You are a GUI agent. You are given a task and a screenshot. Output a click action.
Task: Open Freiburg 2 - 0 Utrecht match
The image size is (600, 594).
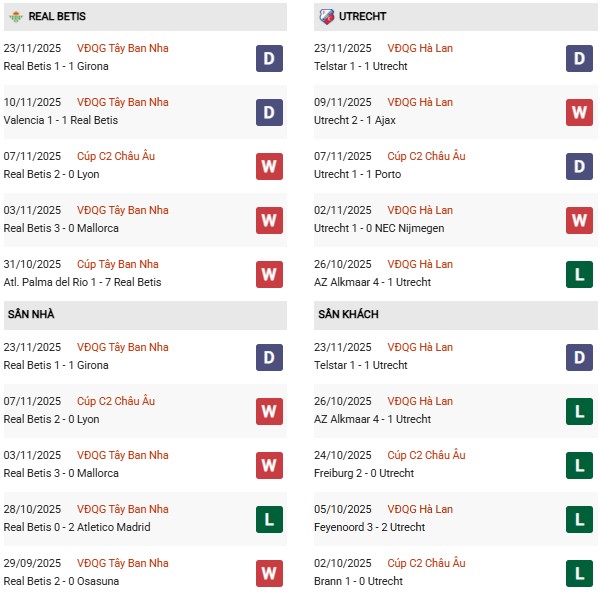tap(361, 473)
